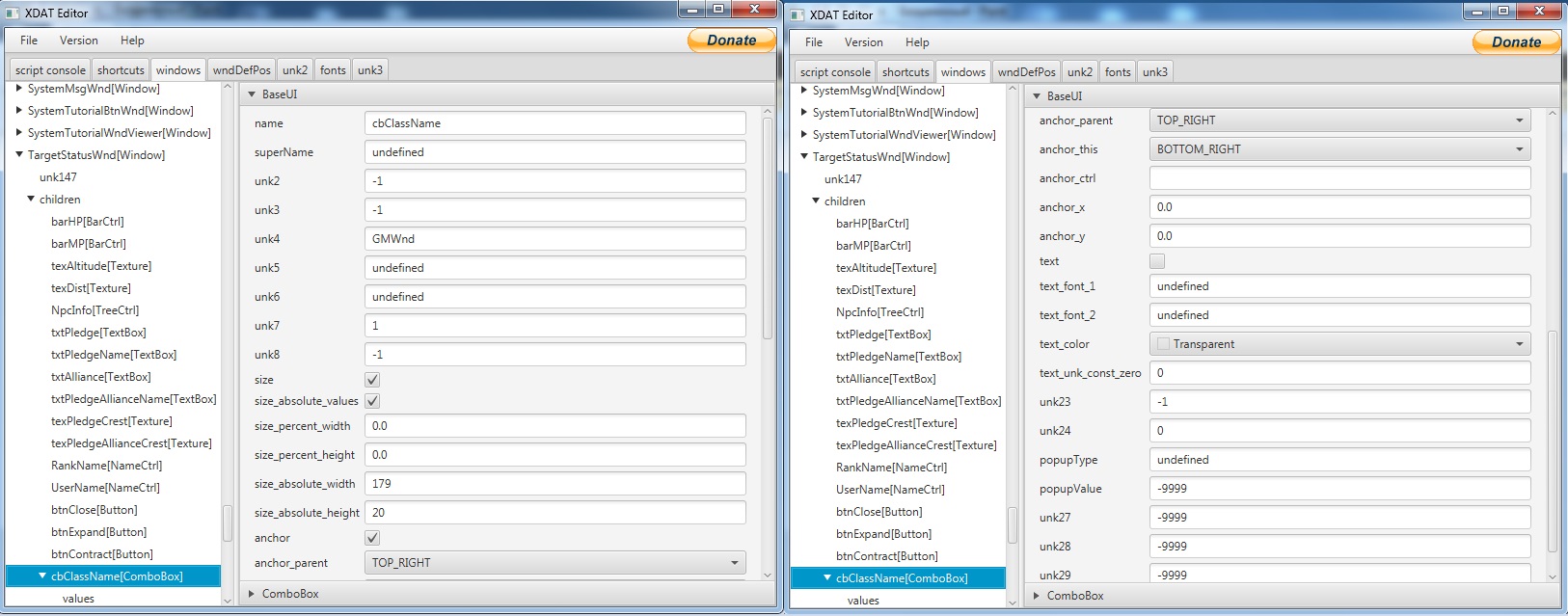This screenshot has height=616, width=1568.
Task: Open the File menu in left window
Action: pos(29,40)
